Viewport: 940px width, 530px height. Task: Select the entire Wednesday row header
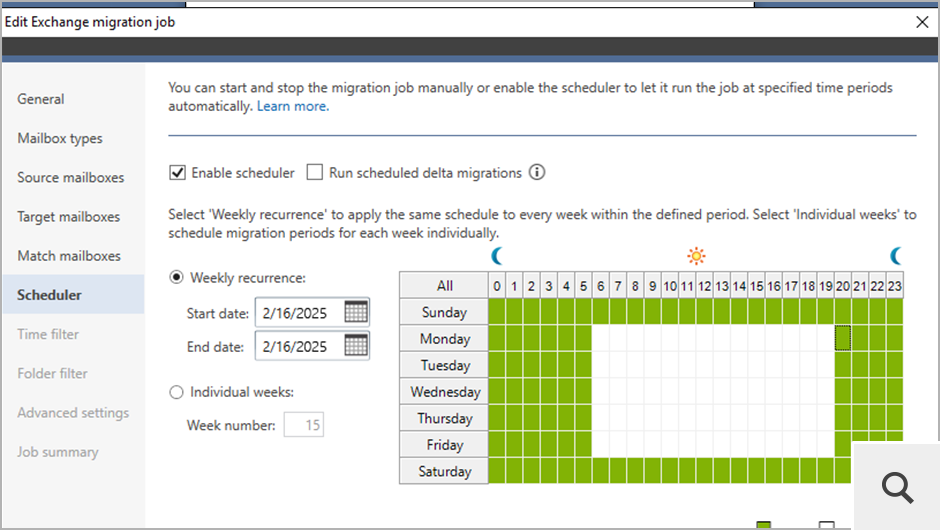(x=444, y=392)
